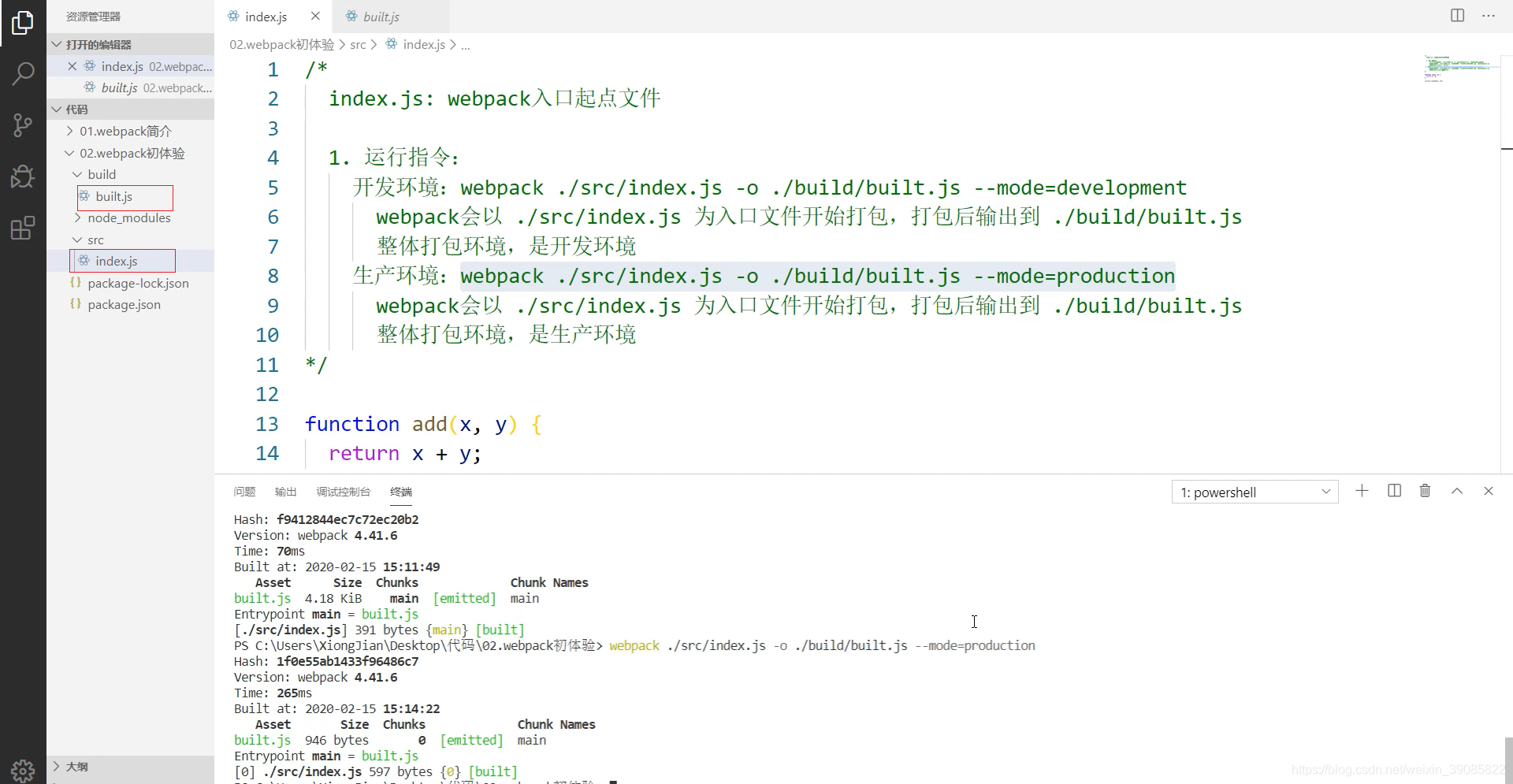Click the code minimap preview
The image size is (1513, 784).
click(x=1462, y=69)
